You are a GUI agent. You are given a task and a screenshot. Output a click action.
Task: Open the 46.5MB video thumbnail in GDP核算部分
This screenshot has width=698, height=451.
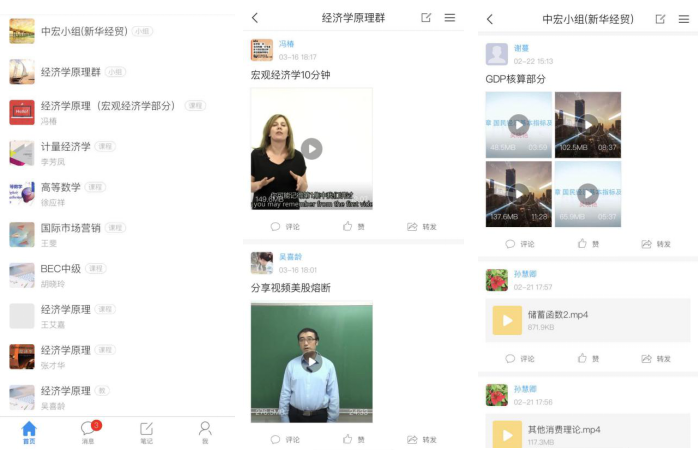pyautogui.click(x=518, y=125)
